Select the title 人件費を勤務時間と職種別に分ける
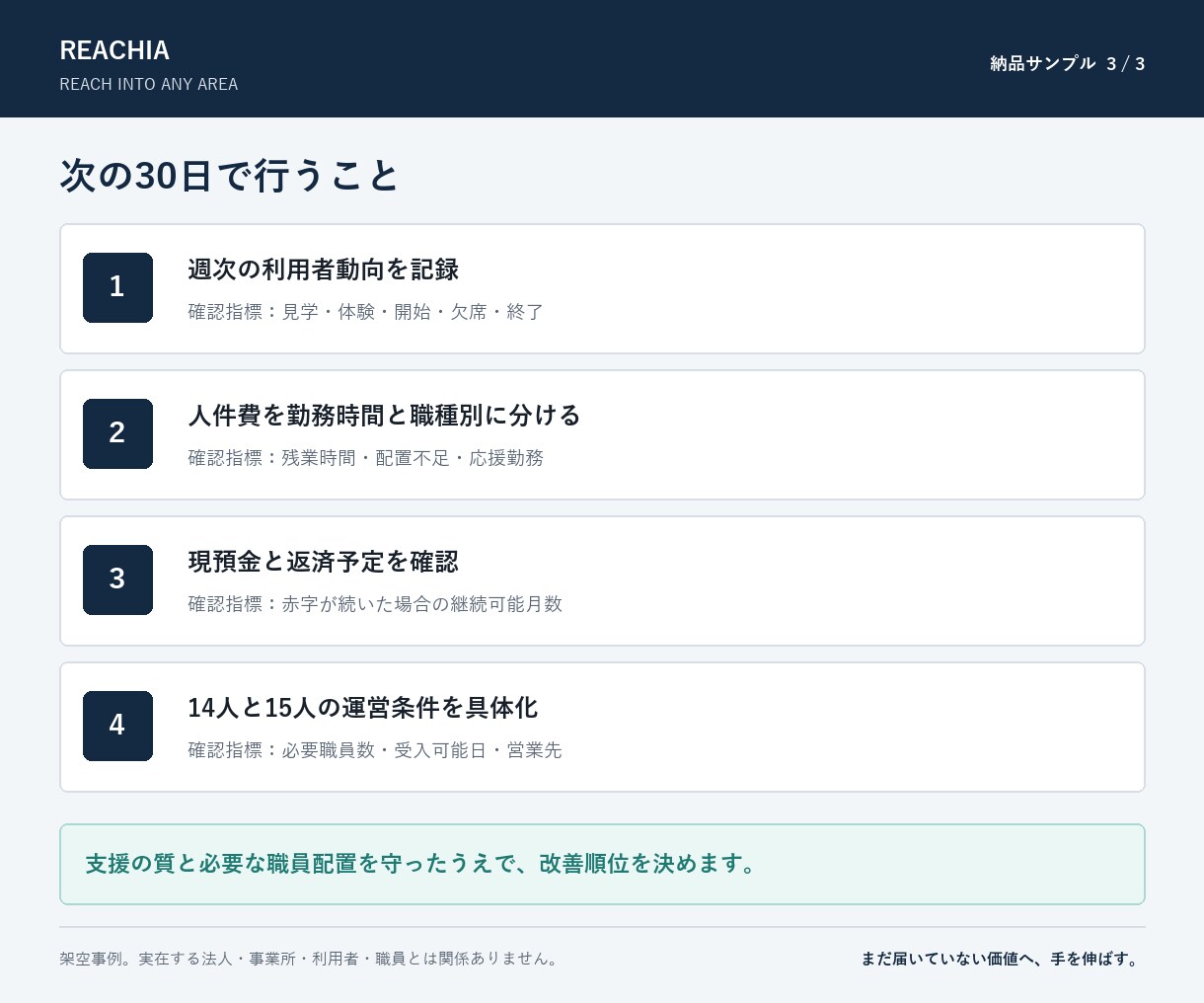 (x=385, y=416)
